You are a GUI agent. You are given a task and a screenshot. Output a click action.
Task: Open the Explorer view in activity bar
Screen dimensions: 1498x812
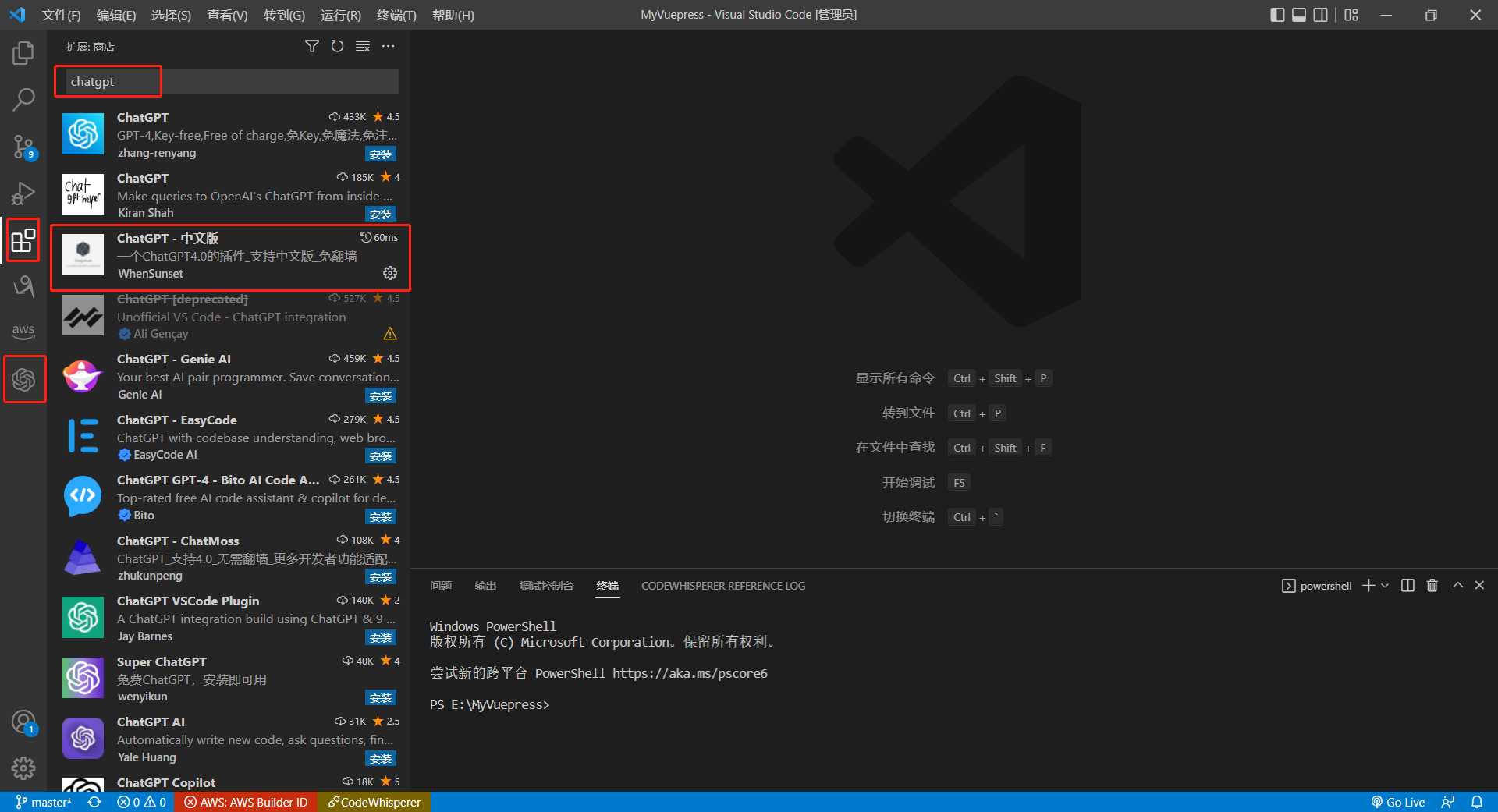[x=23, y=53]
